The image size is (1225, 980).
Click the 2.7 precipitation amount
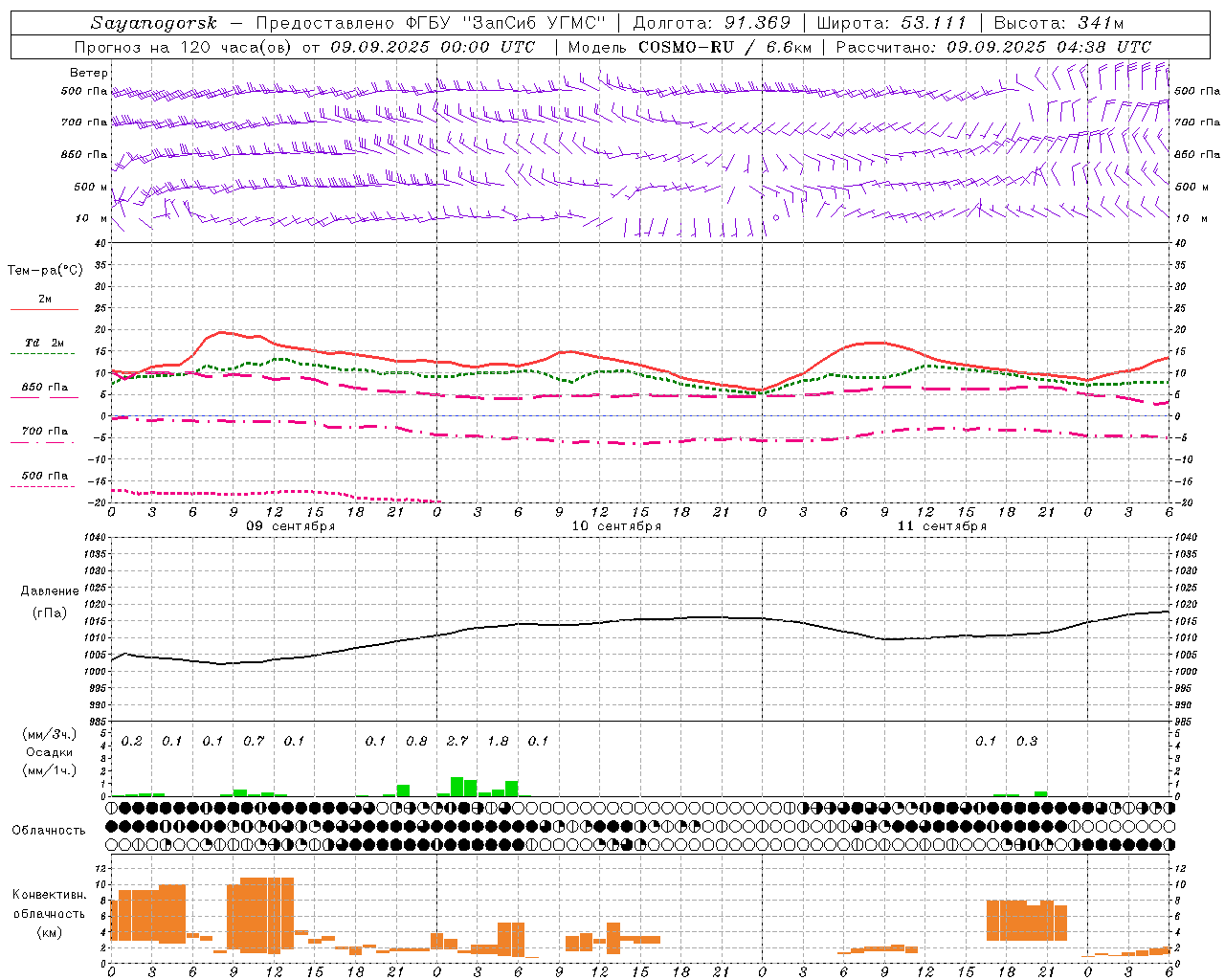coord(457,741)
